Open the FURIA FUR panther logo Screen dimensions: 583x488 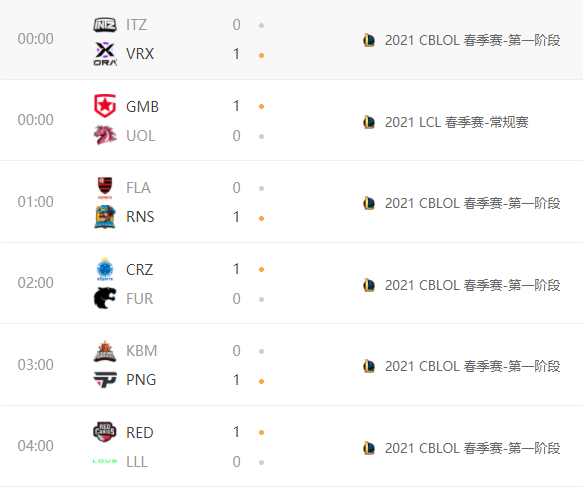coord(105,298)
